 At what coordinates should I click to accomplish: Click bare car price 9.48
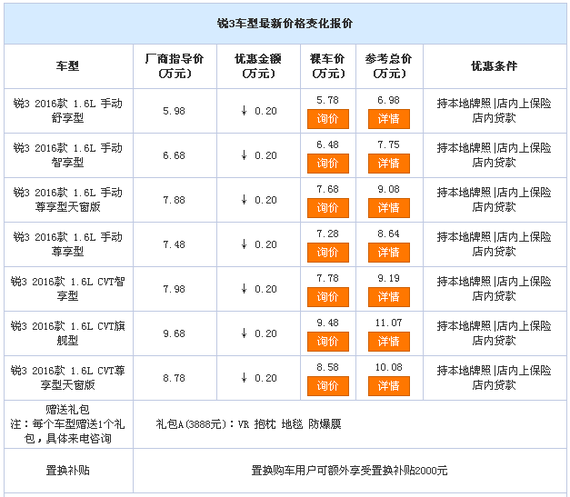(x=328, y=323)
